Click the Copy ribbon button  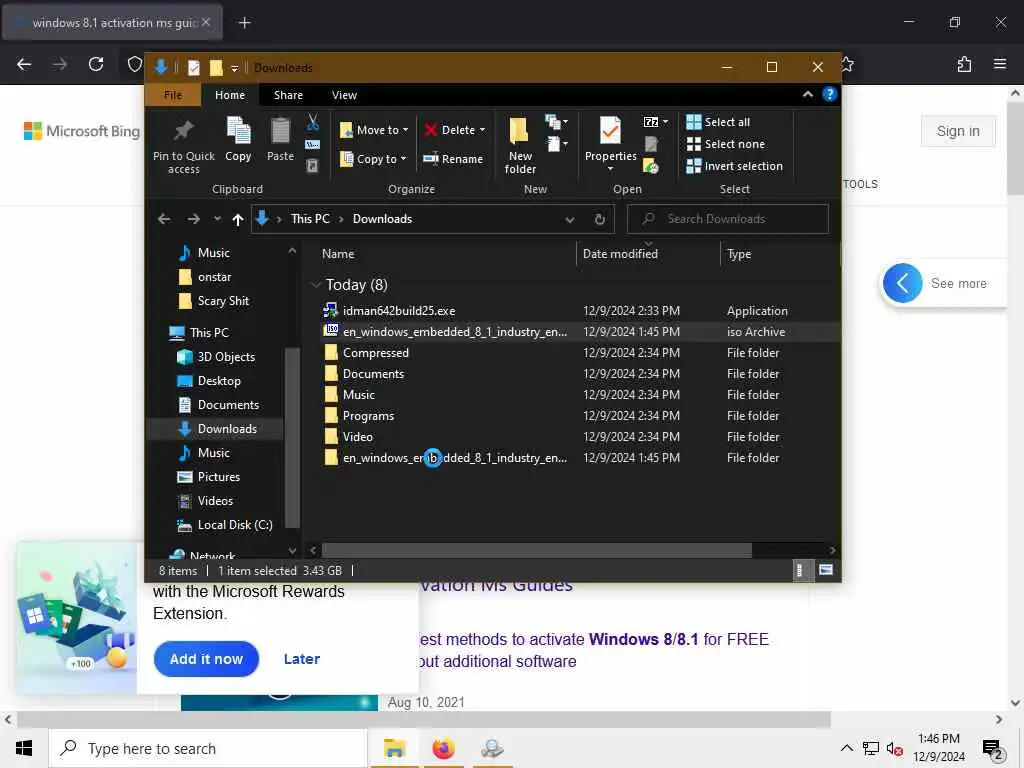[238, 140]
